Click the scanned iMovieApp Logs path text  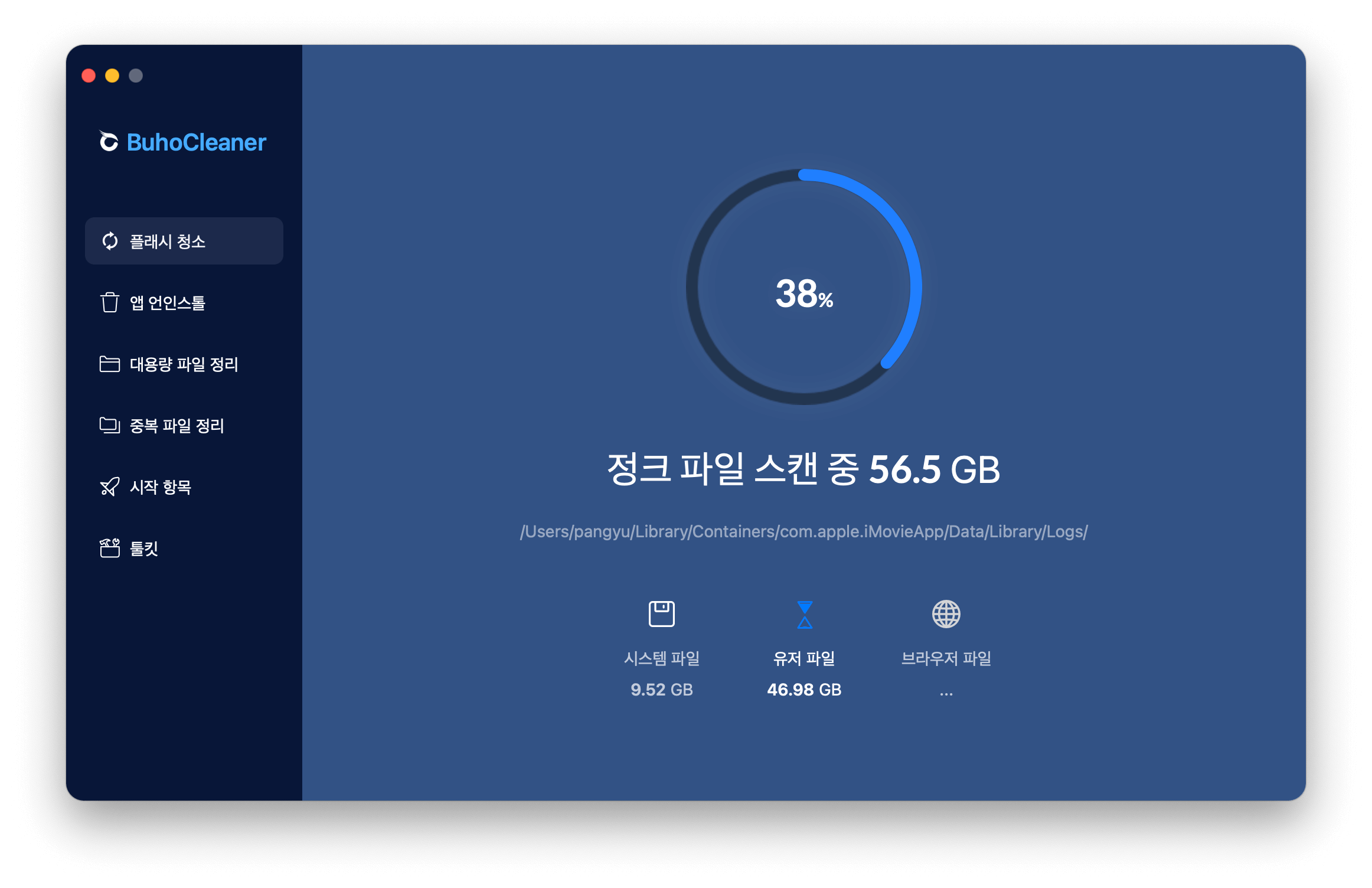tap(804, 531)
